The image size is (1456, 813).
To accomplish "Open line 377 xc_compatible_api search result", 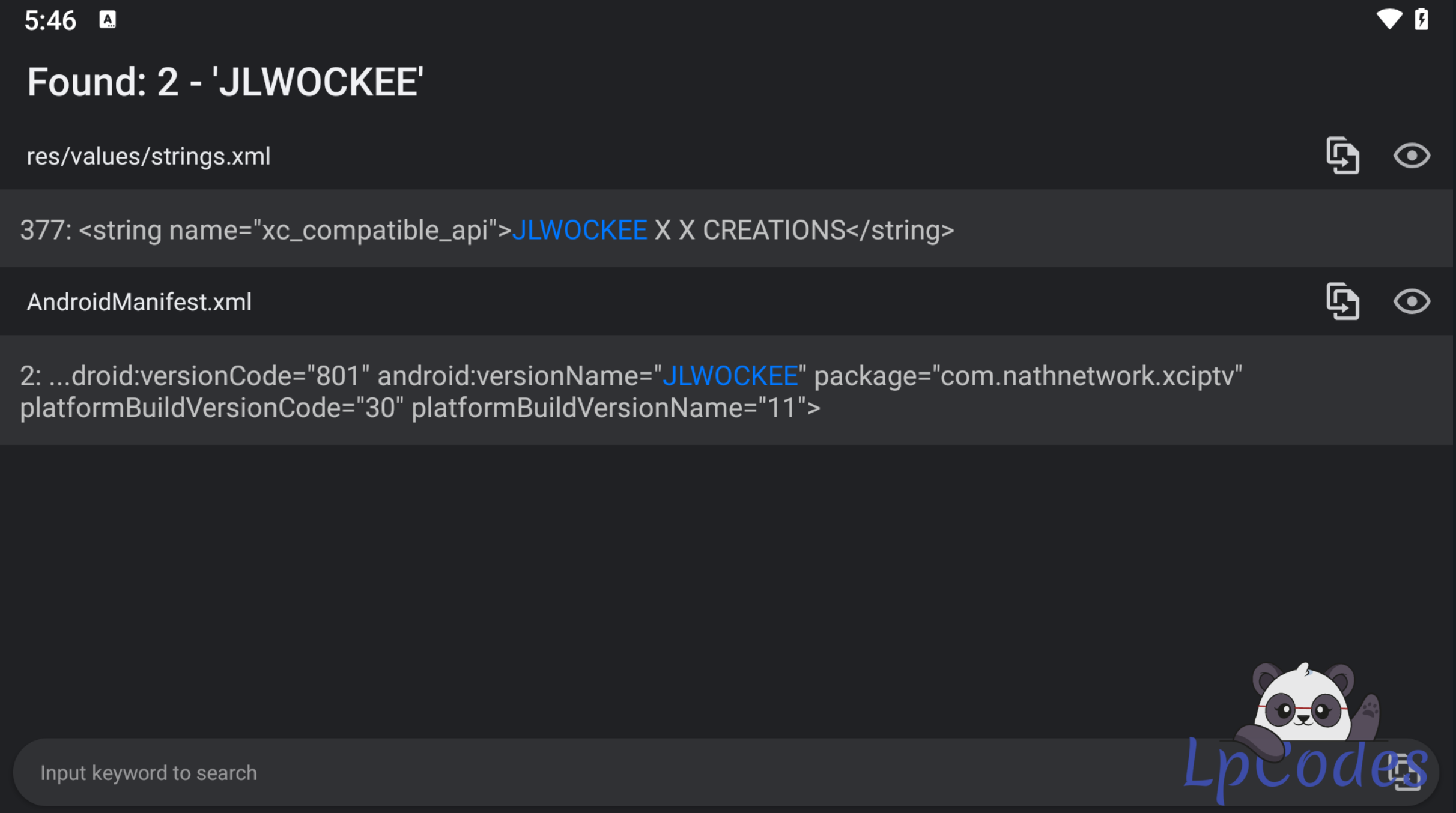I will (727, 229).
